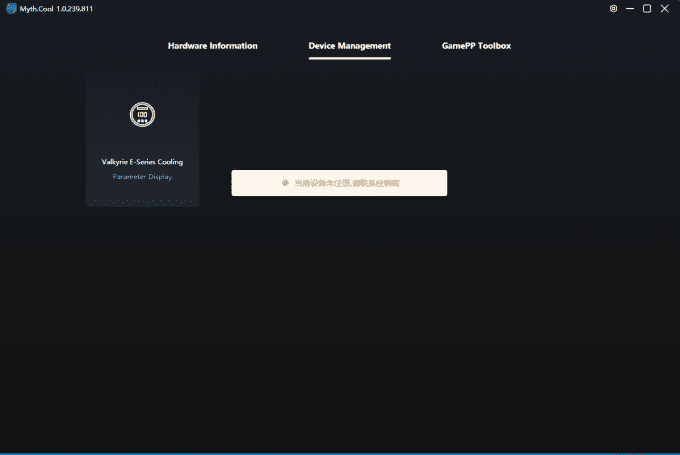Minimize the Myth.Cool window
The height and width of the screenshot is (455, 680).
[x=630, y=9]
